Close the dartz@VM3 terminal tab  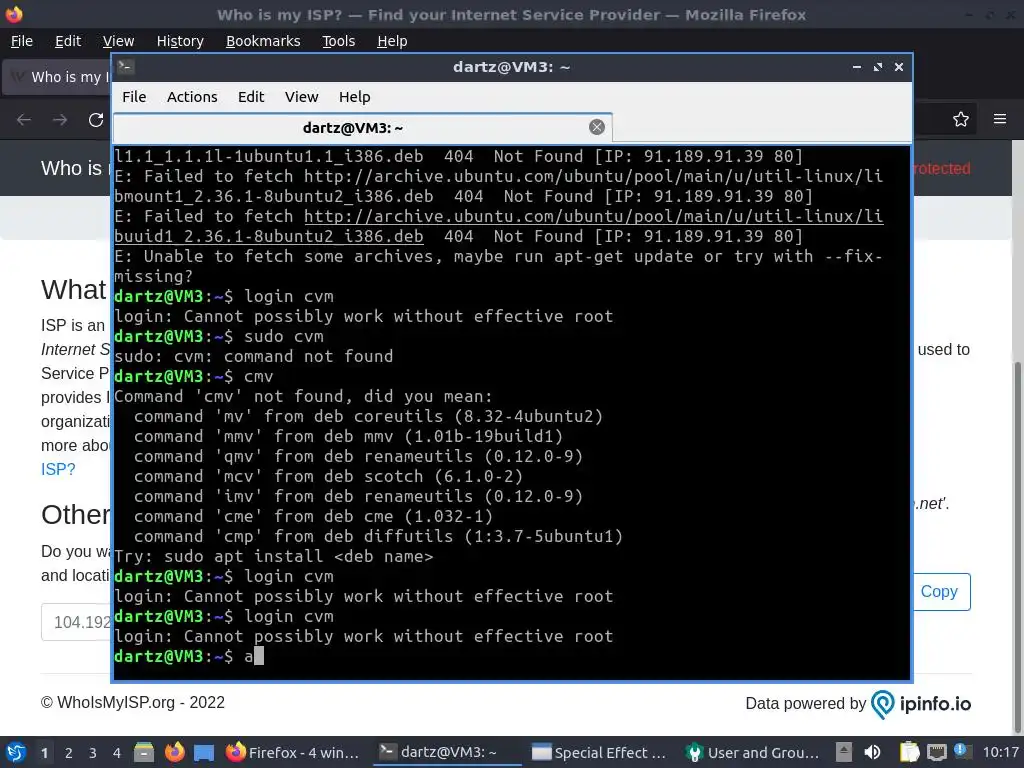pyautogui.click(x=596, y=127)
